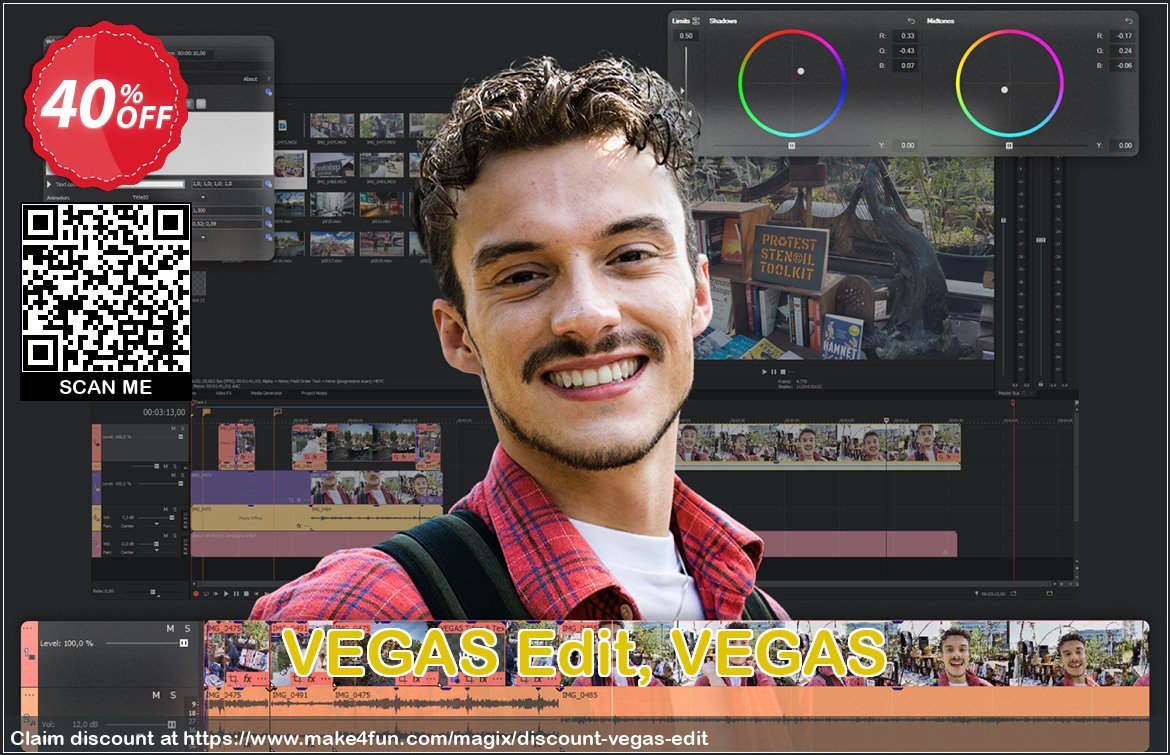Open the Project Notes tab

pos(314,393)
